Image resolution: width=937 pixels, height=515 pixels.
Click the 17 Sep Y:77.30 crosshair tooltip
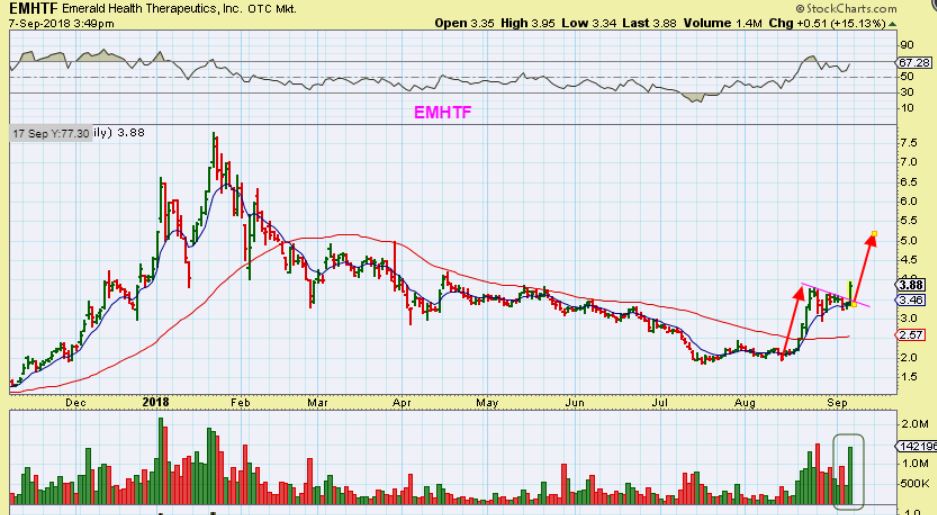pyautogui.click(x=51, y=134)
